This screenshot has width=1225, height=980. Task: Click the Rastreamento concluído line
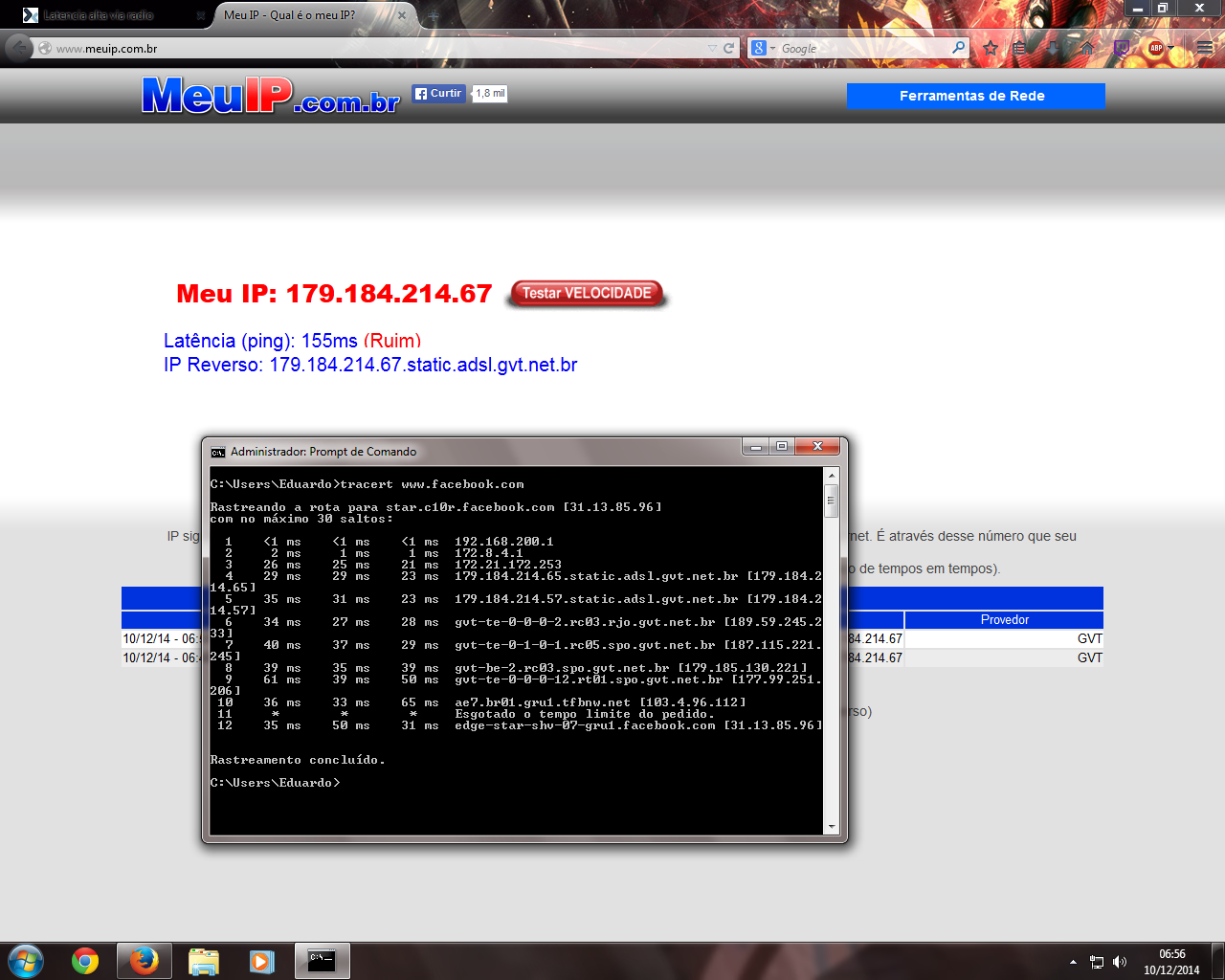pos(298,760)
